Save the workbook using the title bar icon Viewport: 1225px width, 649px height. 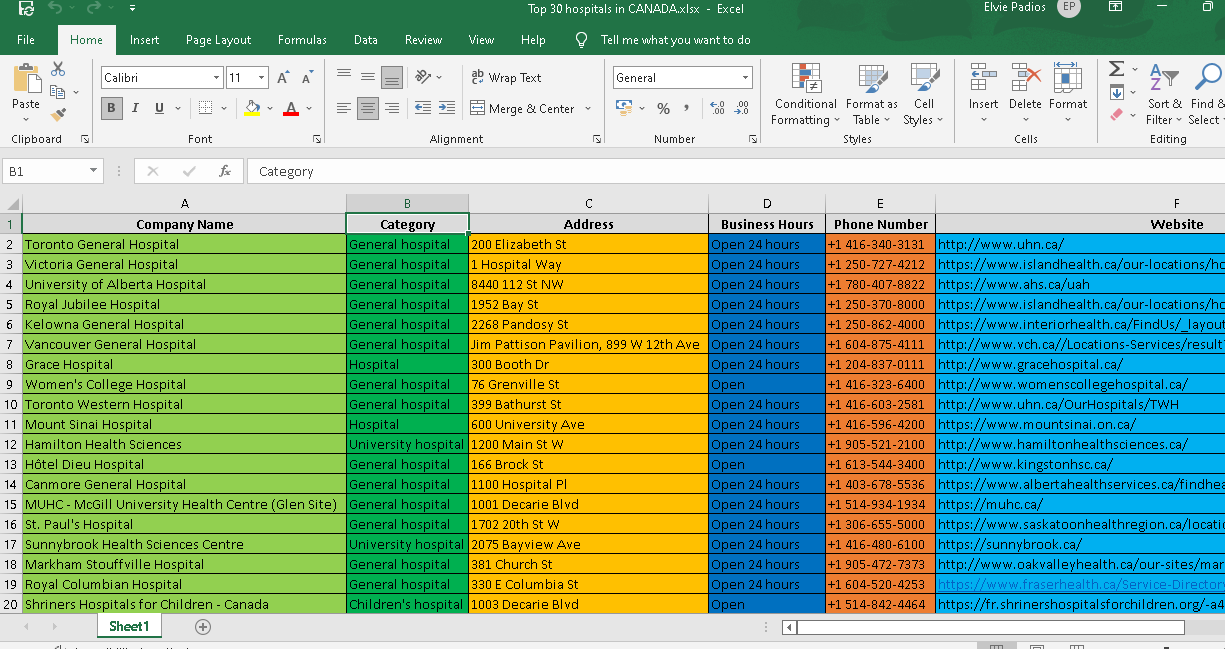pos(26,8)
